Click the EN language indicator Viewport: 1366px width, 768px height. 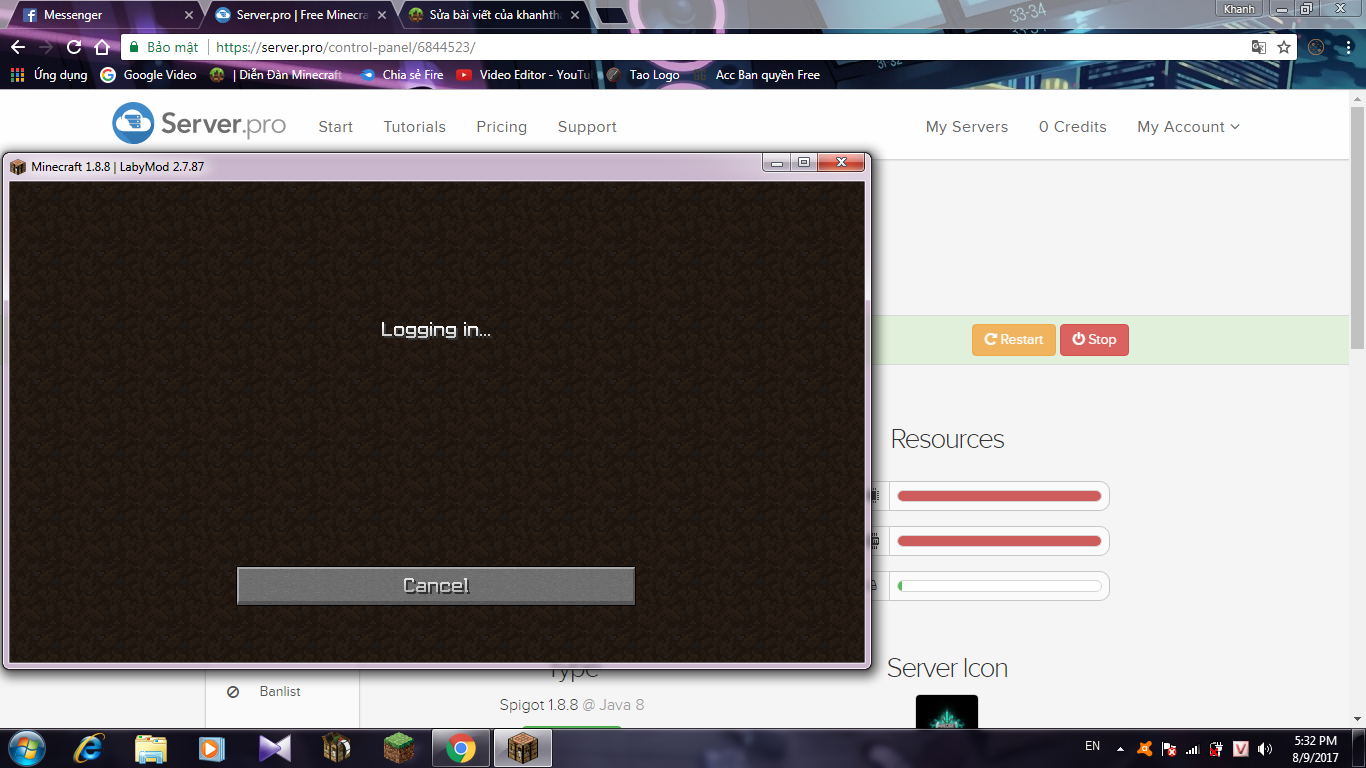[1093, 746]
